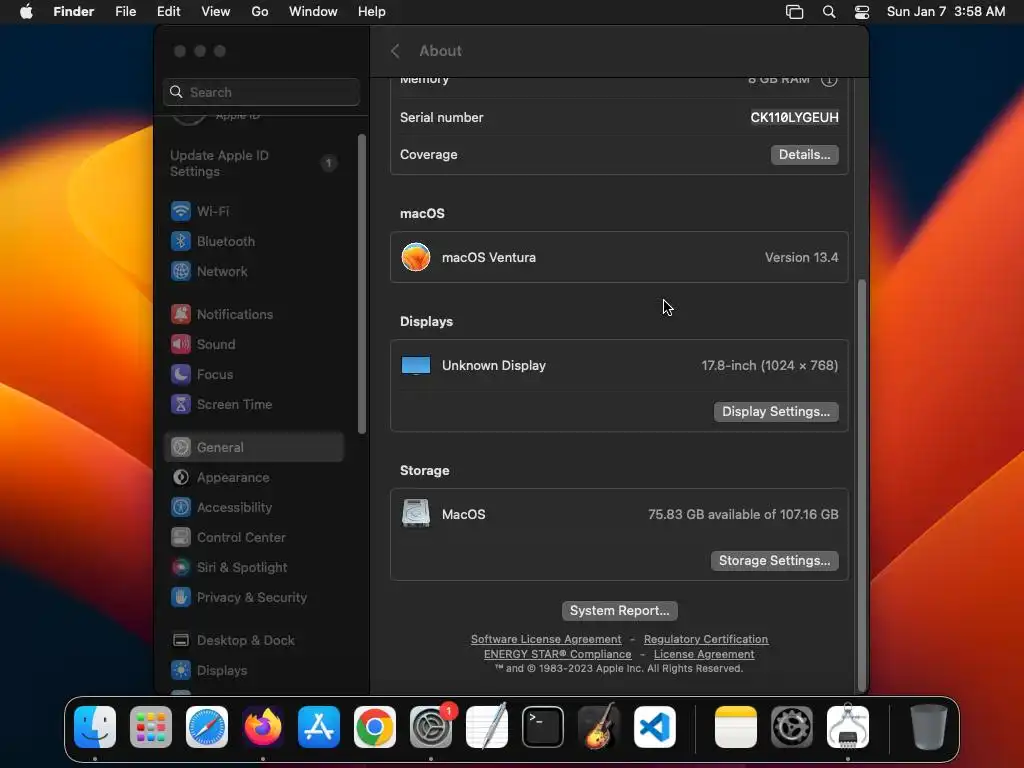
Task: Click the System Report button
Action: [619, 611]
